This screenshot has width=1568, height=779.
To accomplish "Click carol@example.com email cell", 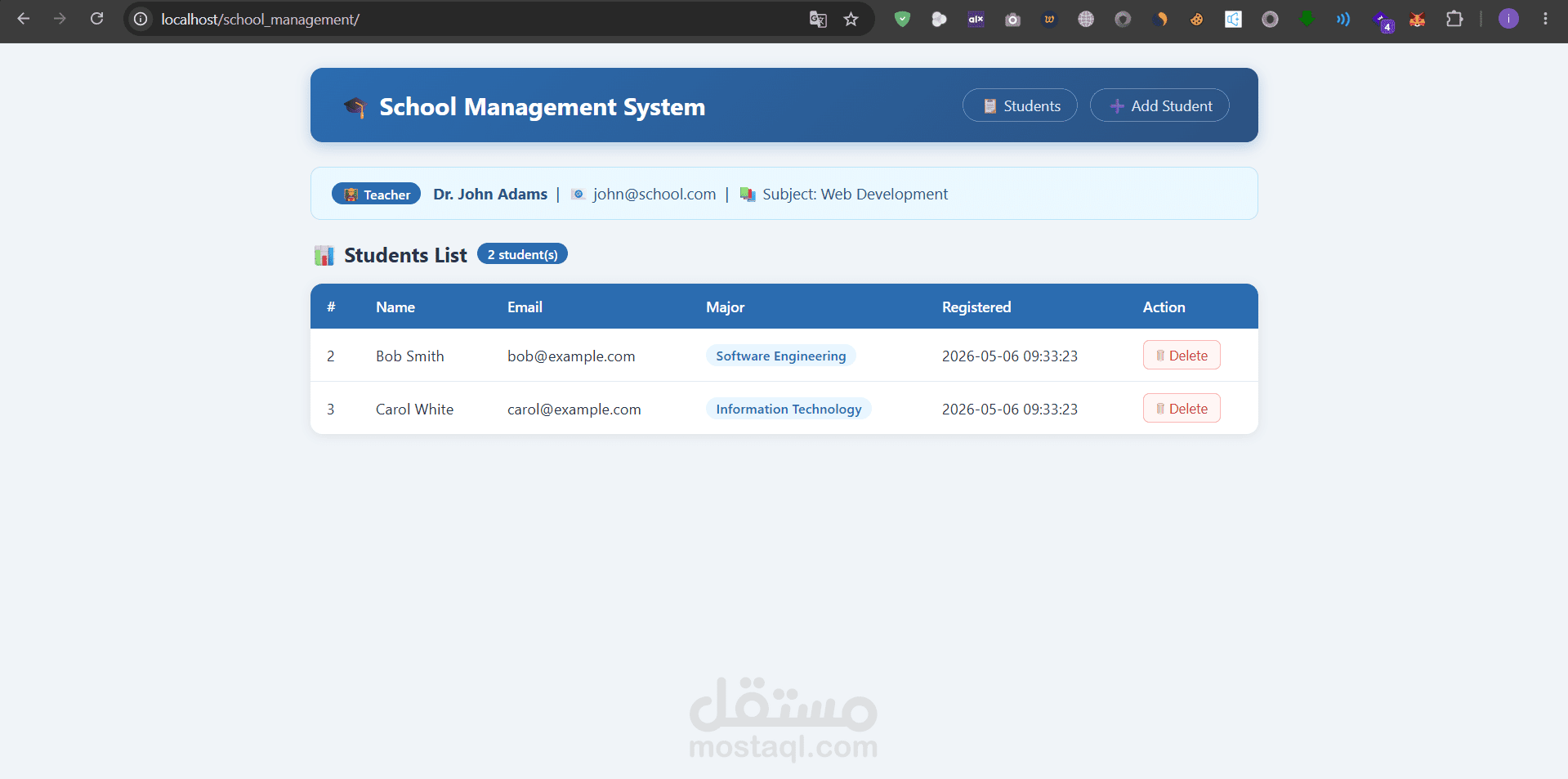I will point(574,409).
